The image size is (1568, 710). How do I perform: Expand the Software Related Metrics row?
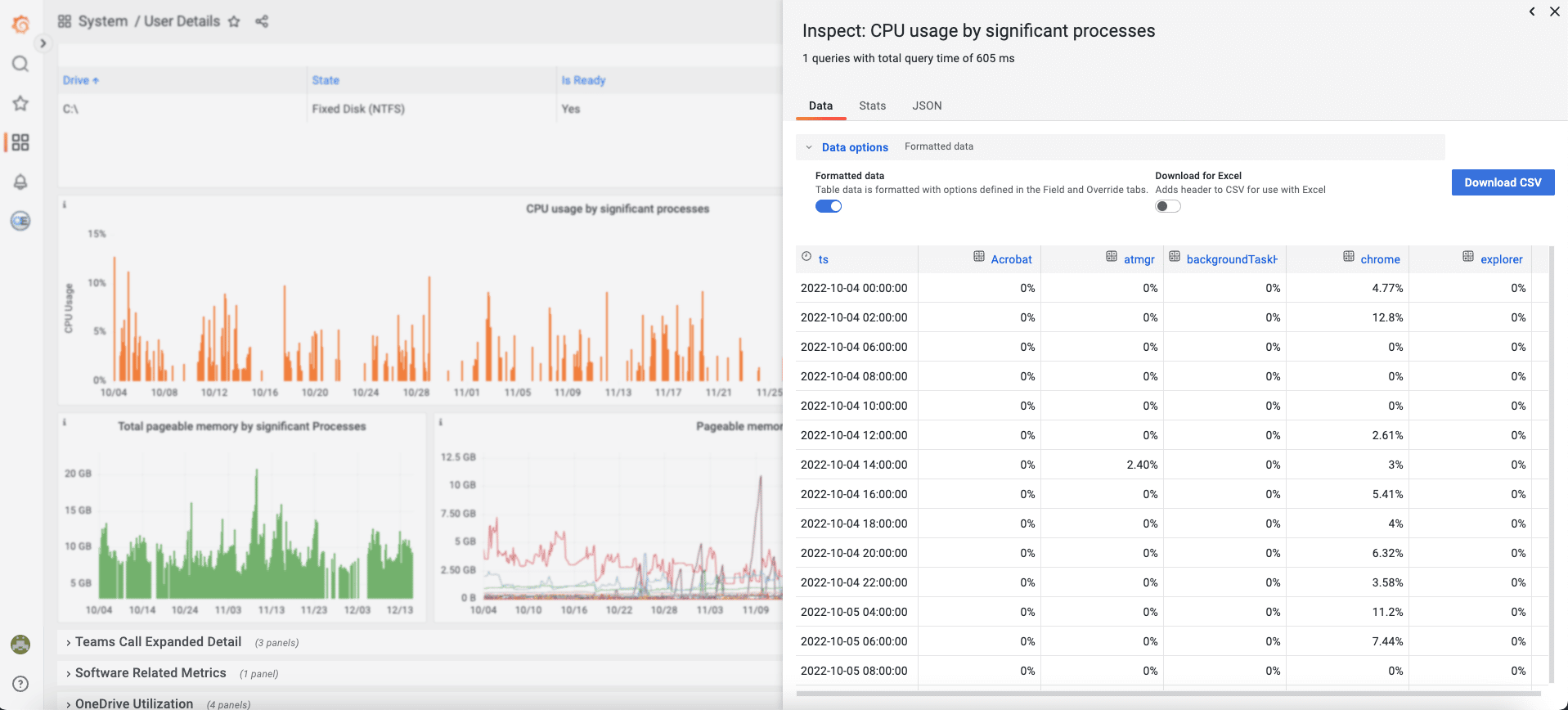151,673
